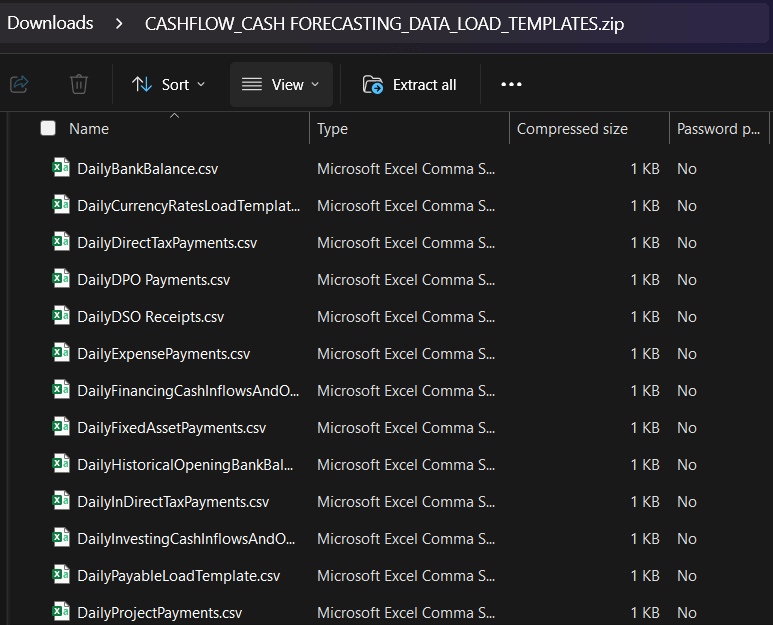Click the DailyFixedAssetPayments.csv file name
Viewport: 773px width, 625px height.
pos(172,428)
